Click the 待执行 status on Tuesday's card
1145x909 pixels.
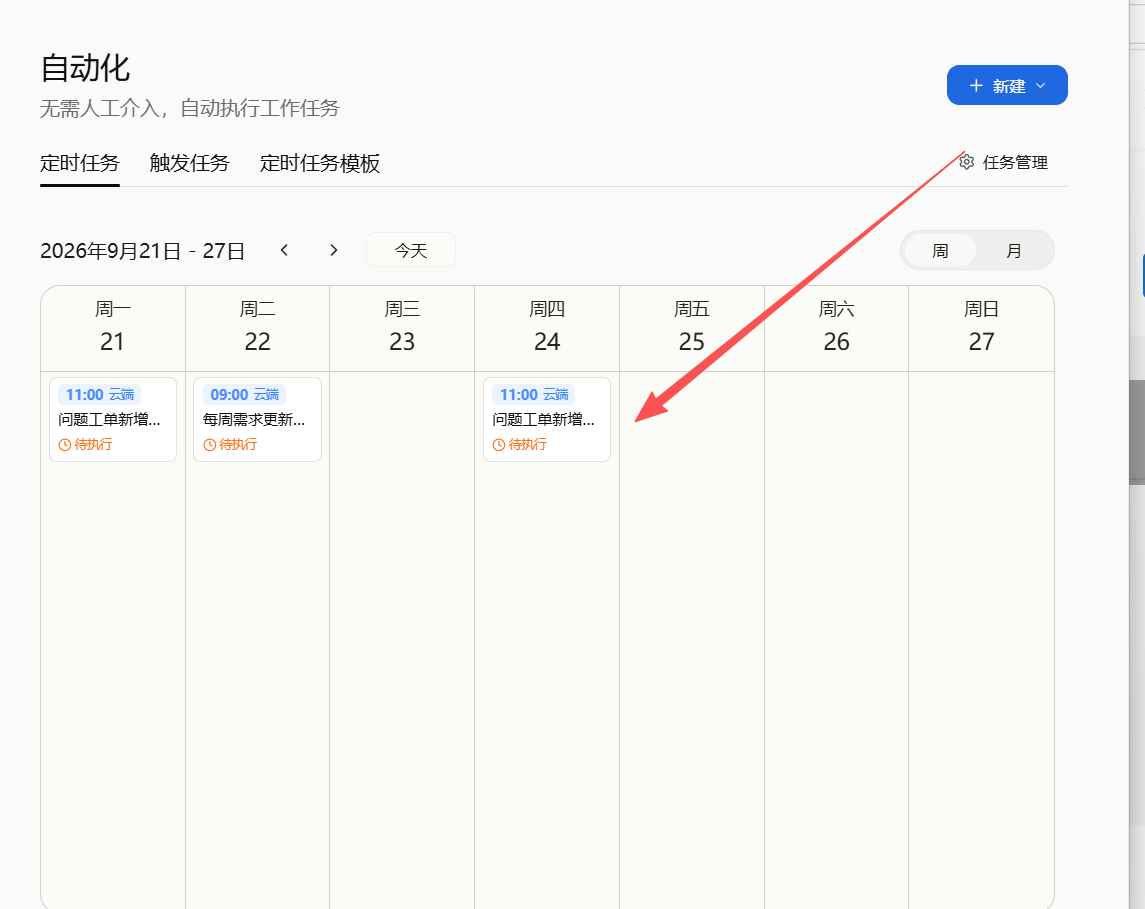[x=230, y=445]
